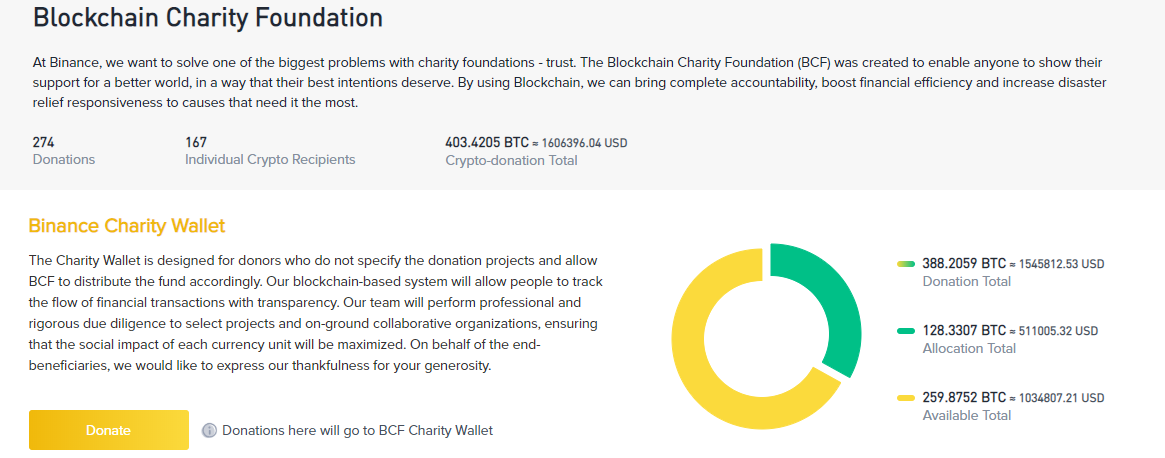Click the 259.8752 BTC Available Total value

[1013, 397]
